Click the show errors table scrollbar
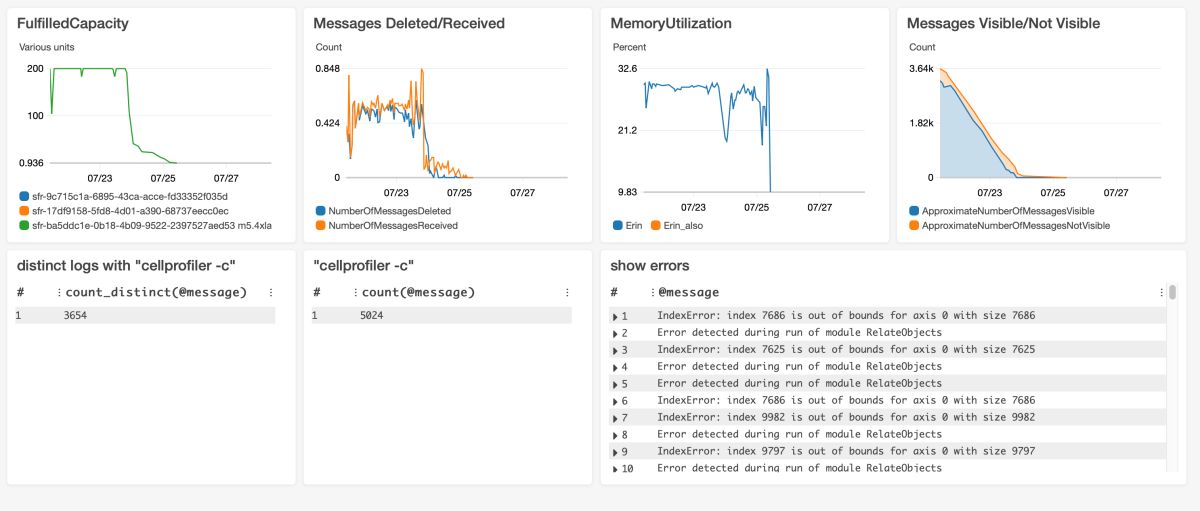Image resolution: width=1200 pixels, height=511 pixels. pos(1172,294)
